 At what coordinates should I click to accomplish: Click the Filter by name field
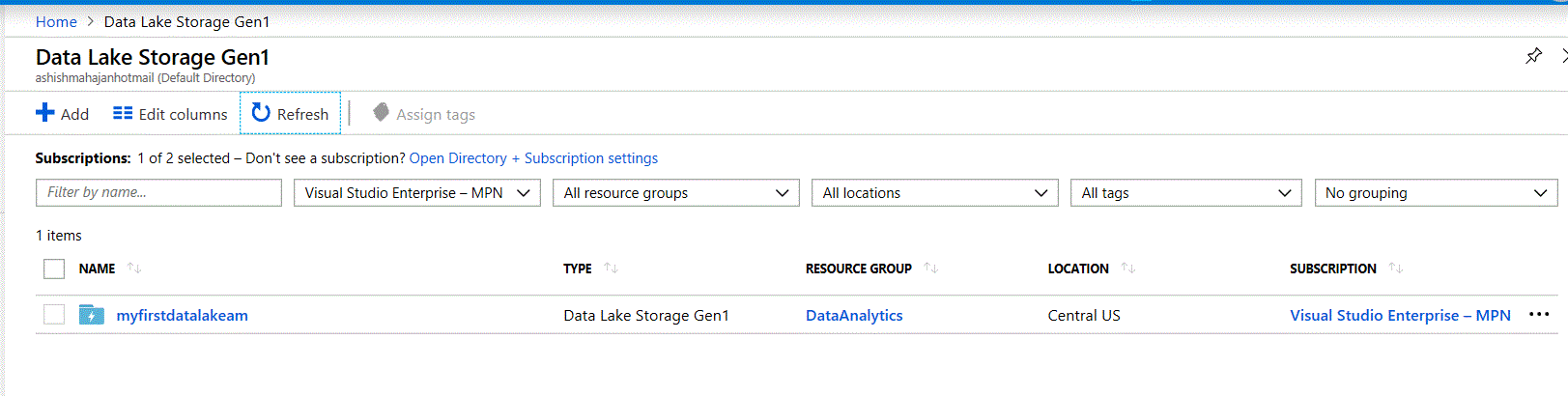click(158, 192)
